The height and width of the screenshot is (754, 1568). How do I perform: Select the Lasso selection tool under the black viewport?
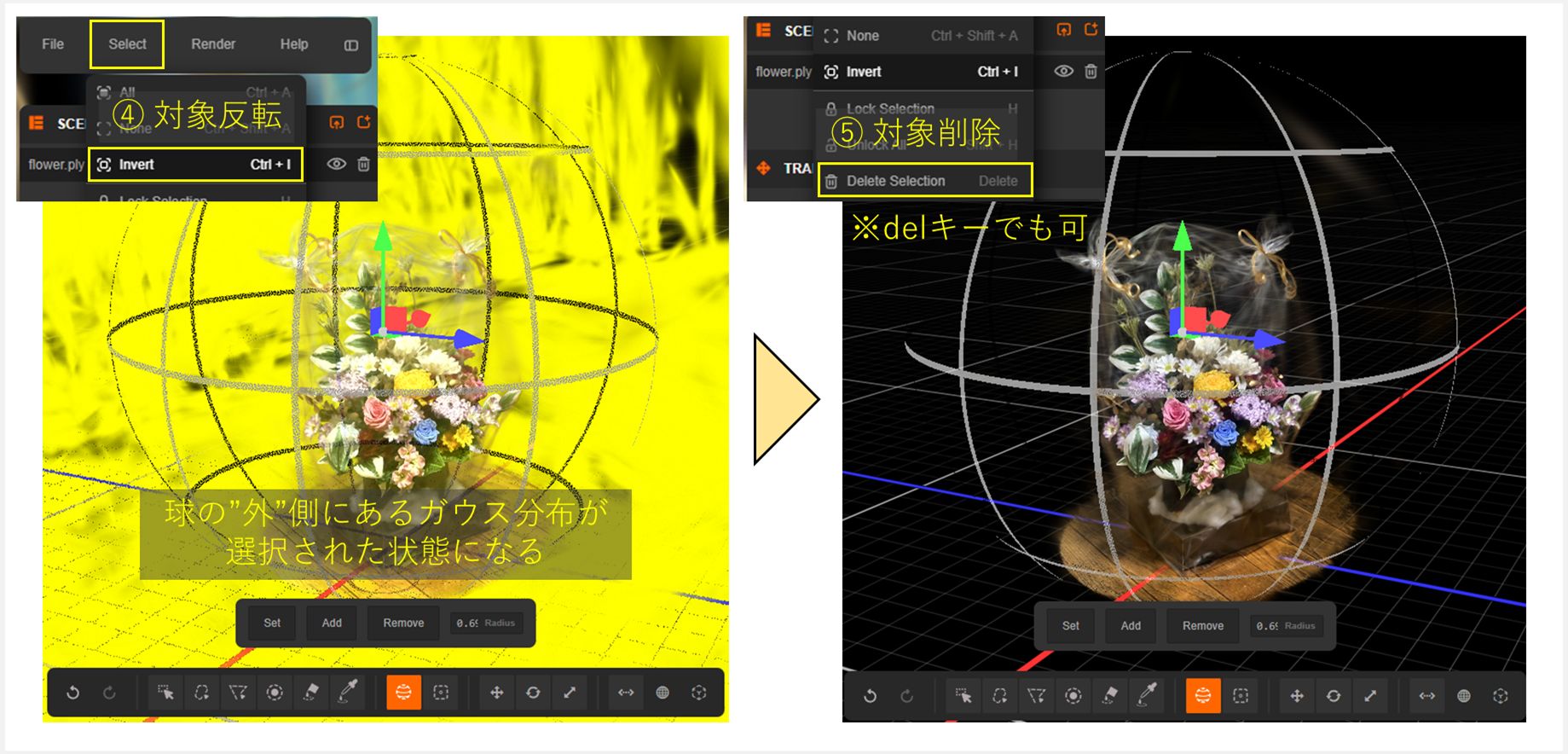tap(999, 696)
